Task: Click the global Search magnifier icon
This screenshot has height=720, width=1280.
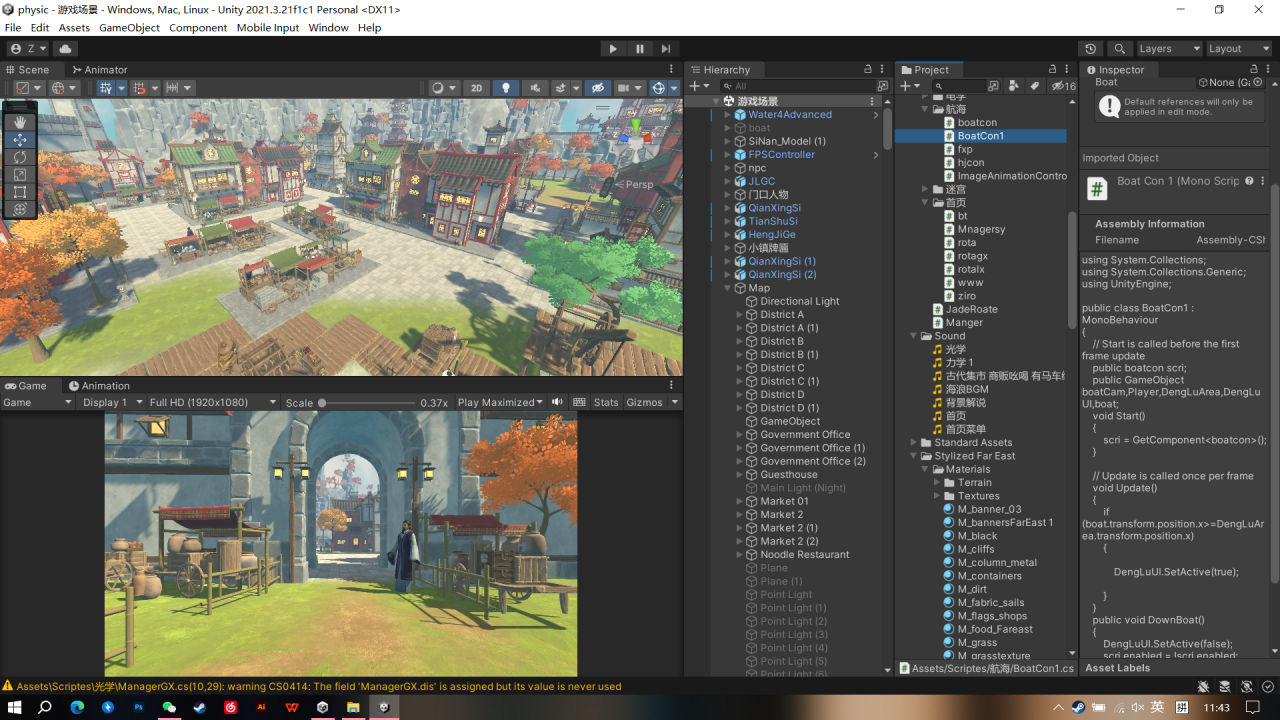Action: click(x=1120, y=48)
